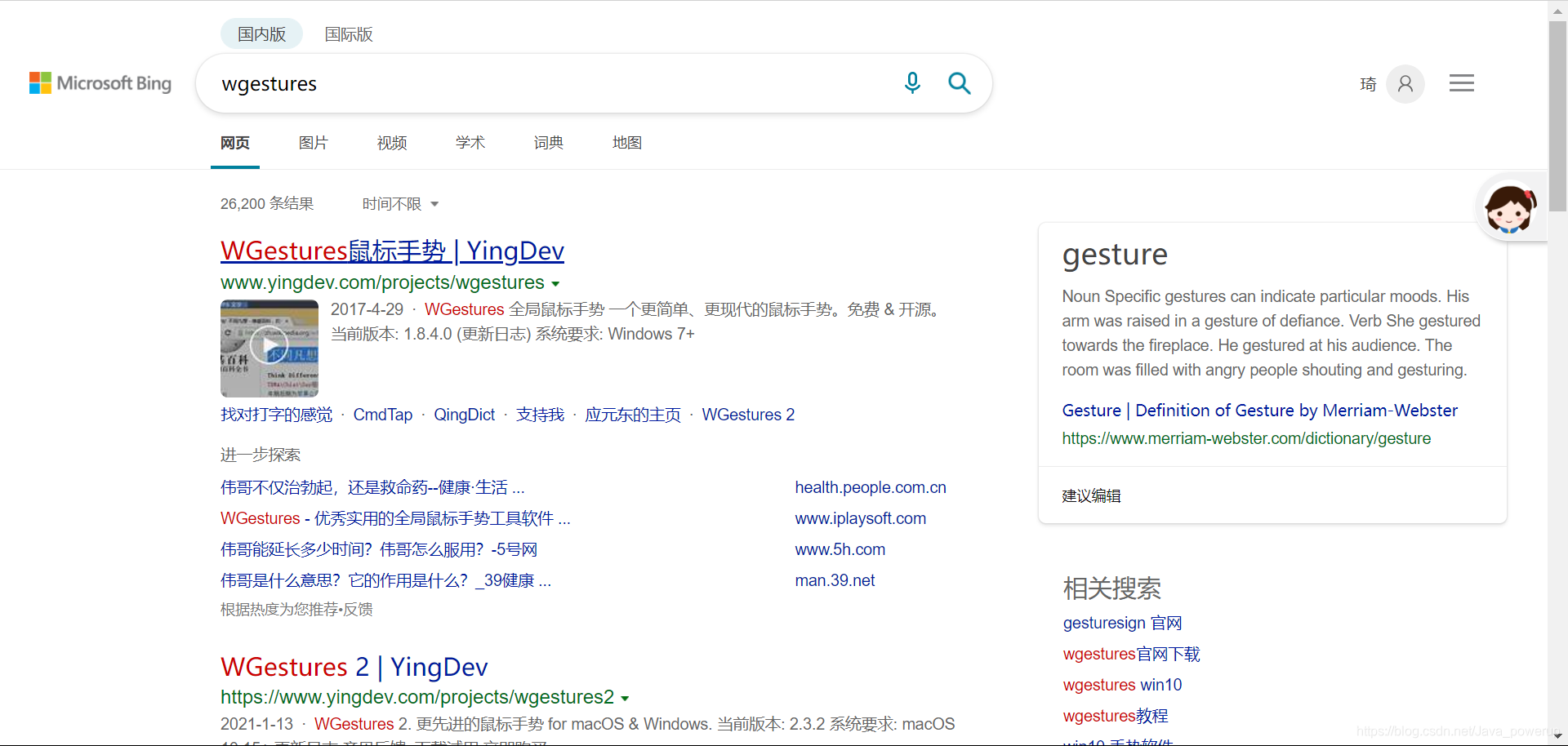Switch to the 词典 tab
Image resolution: width=1568 pixels, height=746 pixels.
pyautogui.click(x=549, y=143)
